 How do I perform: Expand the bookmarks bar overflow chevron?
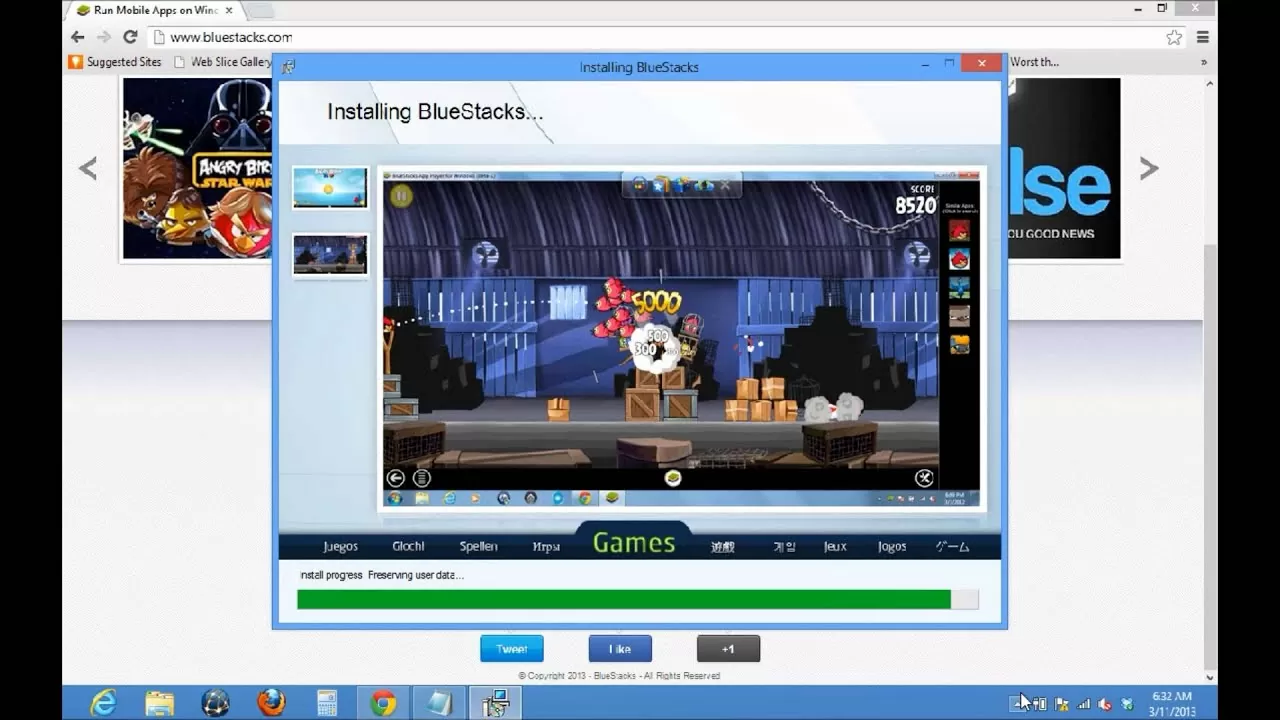pyautogui.click(x=1203, y=62)
